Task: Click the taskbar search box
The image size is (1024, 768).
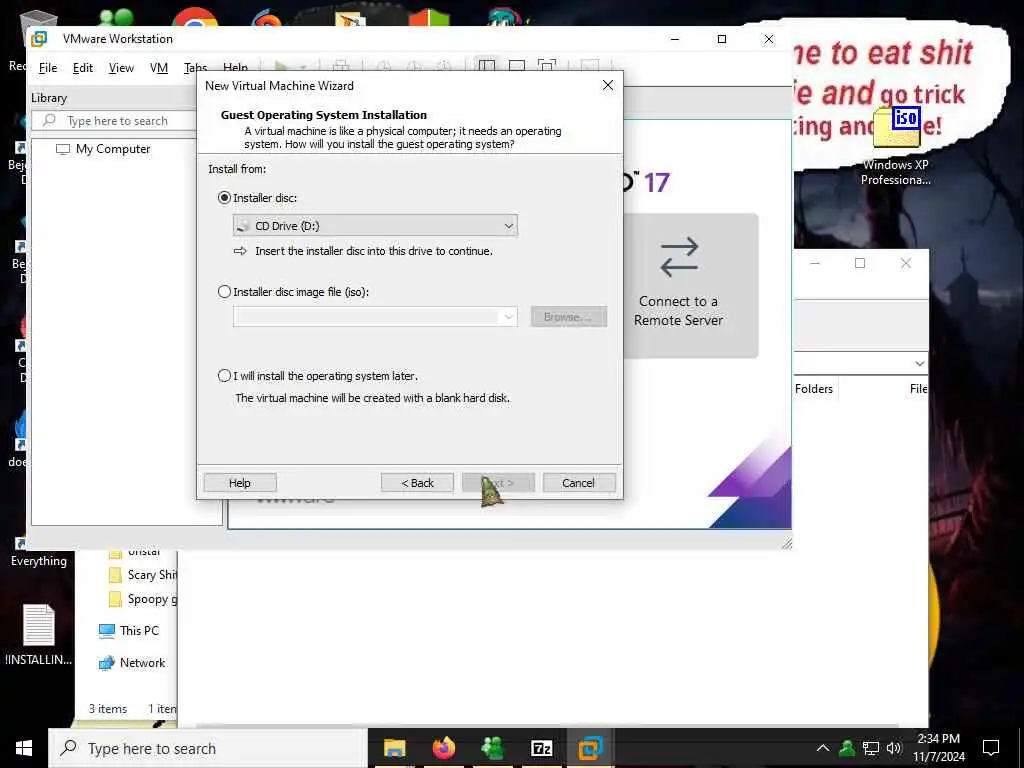Action: tap(208, 748)
